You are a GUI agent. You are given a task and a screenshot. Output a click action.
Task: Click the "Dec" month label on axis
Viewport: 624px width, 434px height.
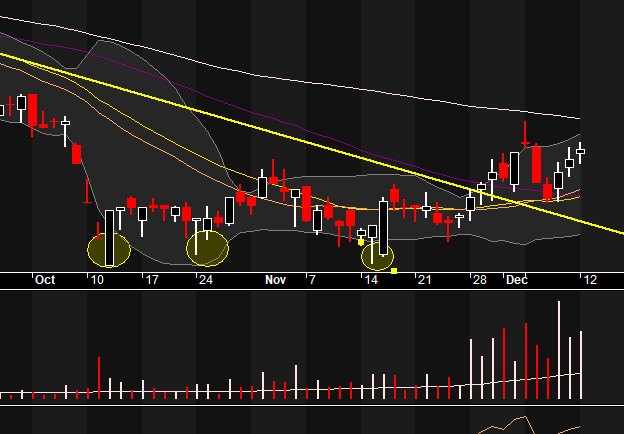517,280
